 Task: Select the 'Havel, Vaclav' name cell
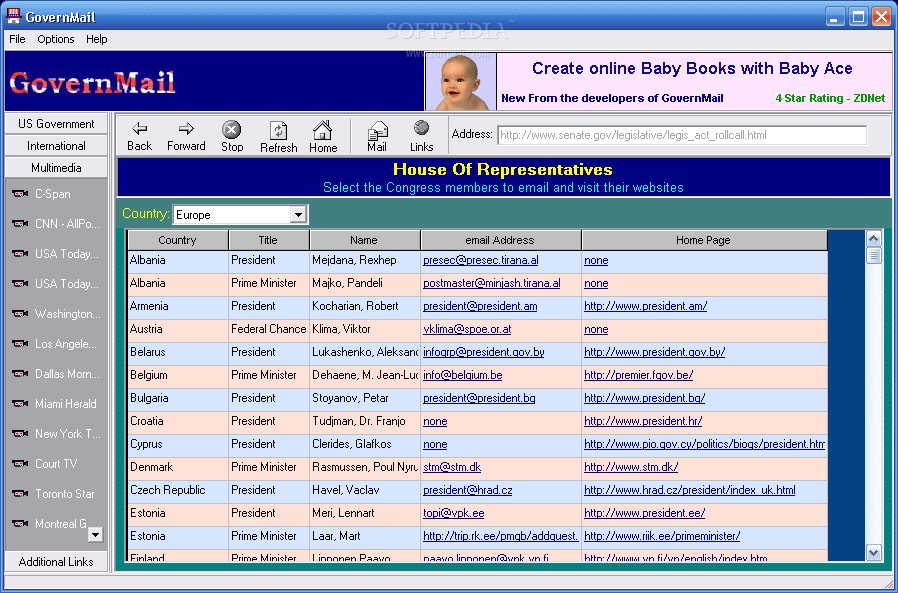[x=365, y=490]
